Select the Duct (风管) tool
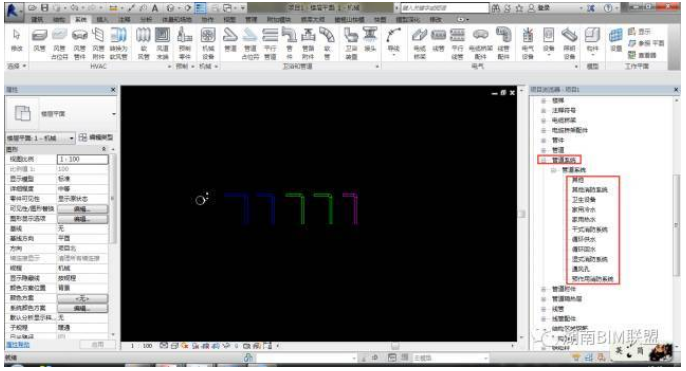 (x=39, y=41)
